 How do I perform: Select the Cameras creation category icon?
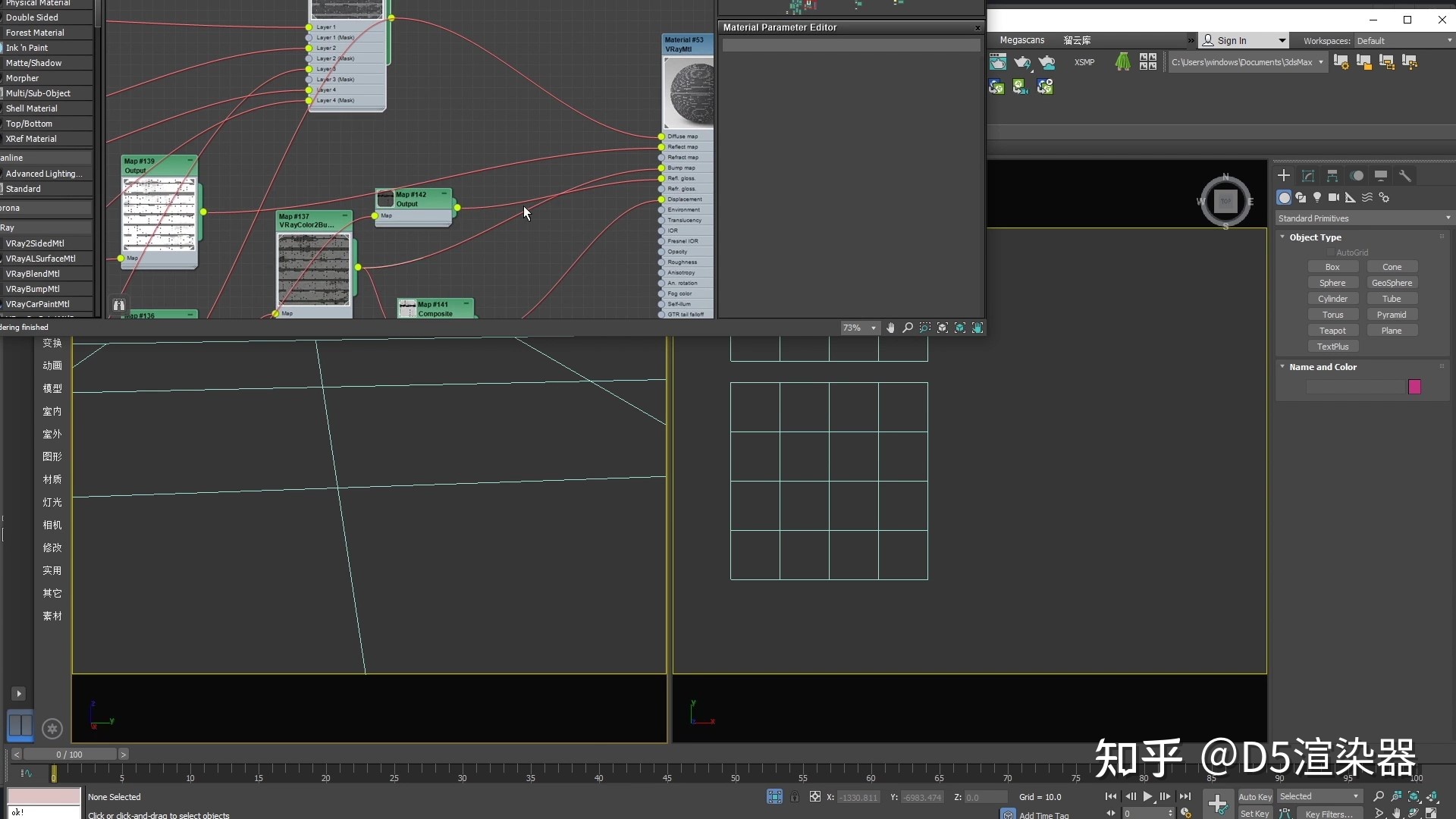(x=1334, y=197)
